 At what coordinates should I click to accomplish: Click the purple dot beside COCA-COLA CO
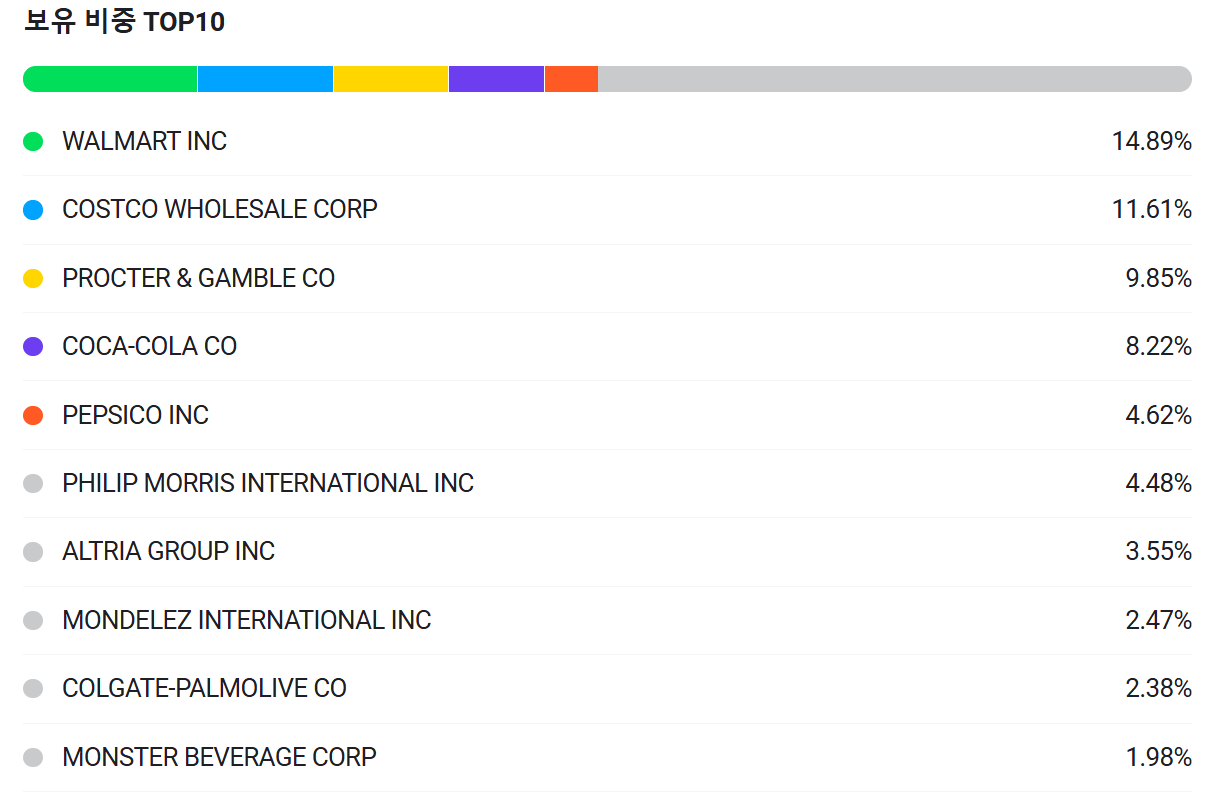click(33, 347)
